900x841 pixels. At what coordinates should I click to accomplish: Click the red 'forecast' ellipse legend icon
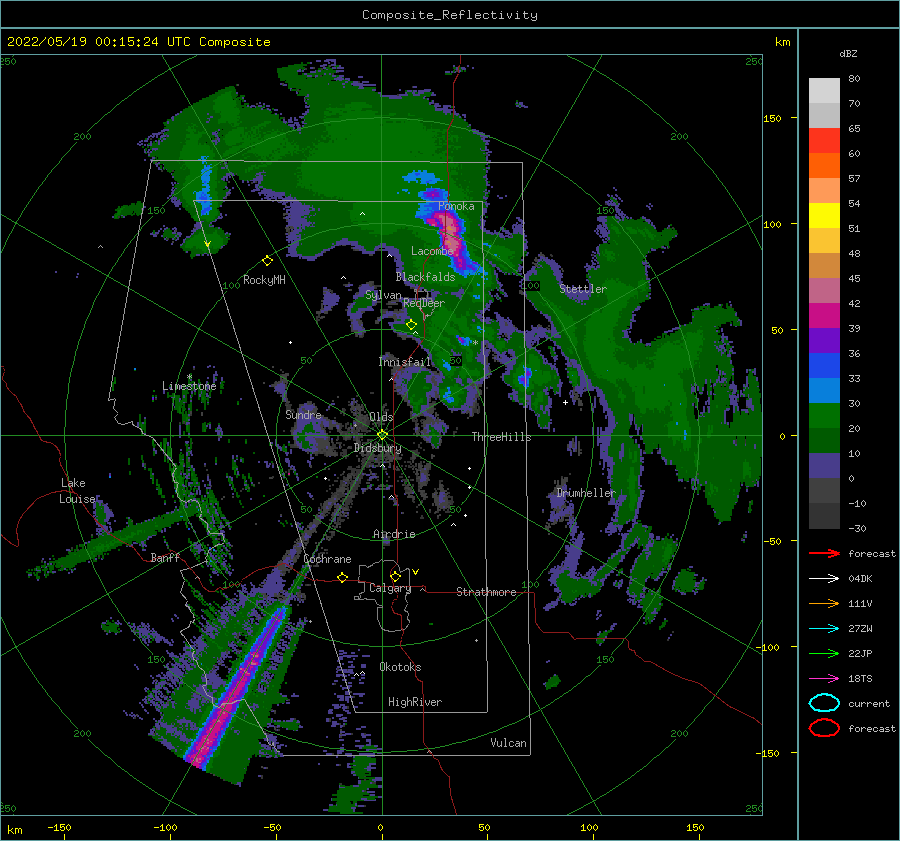point(824,728)
